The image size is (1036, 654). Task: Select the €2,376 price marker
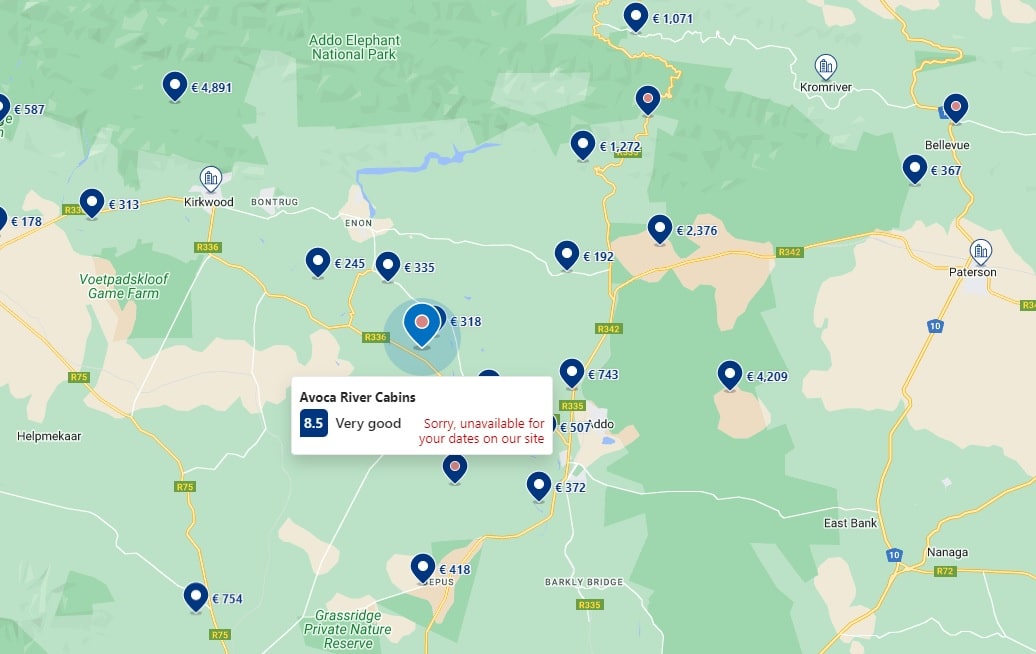click(659, 228)
